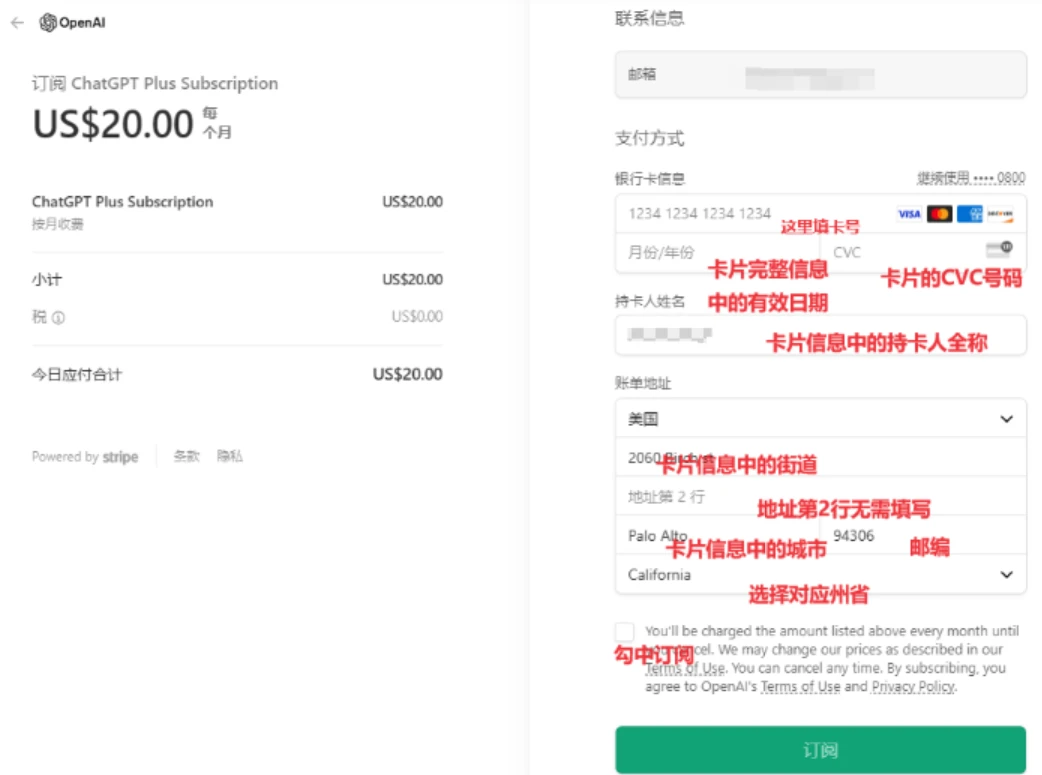Open the 美国 country dropdown
Viewport: 1042px width, 775px height.
click(x=820, y=418)
